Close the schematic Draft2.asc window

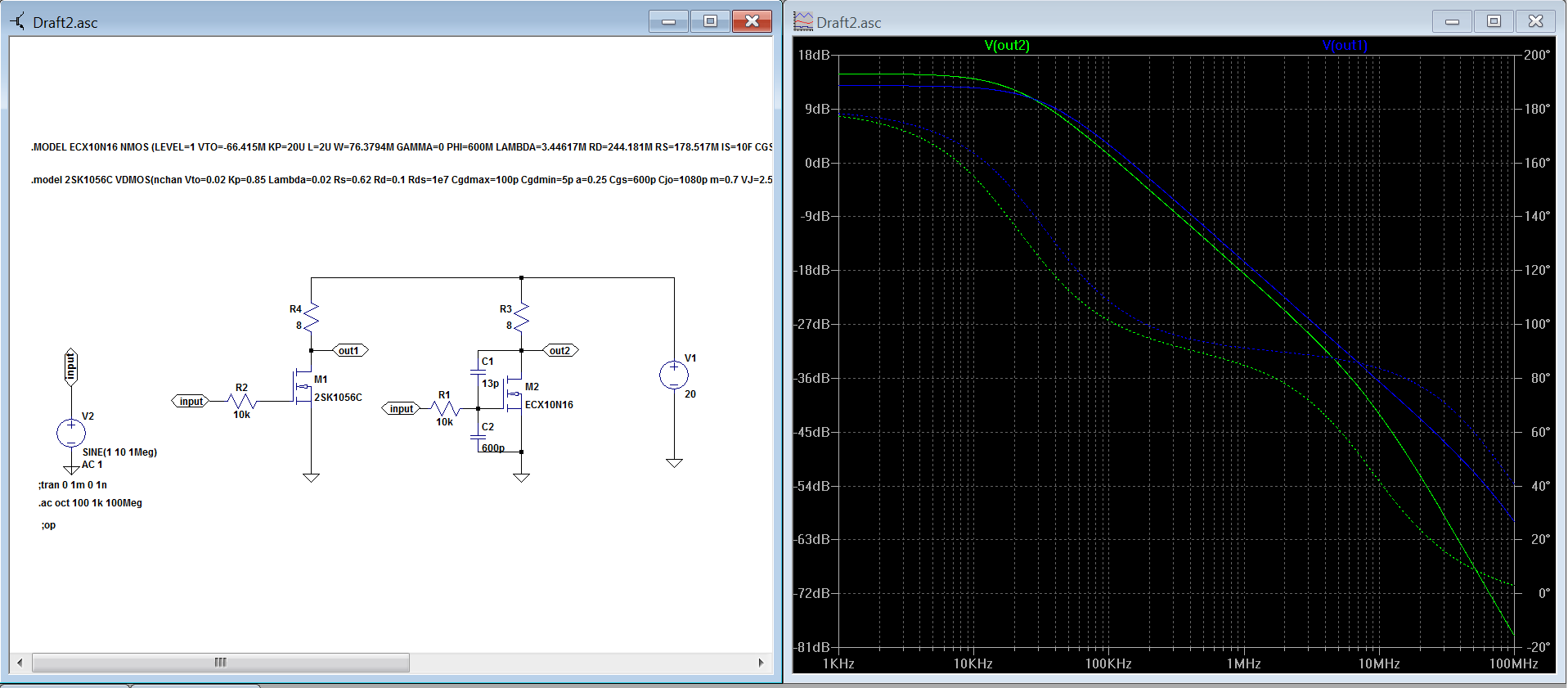pyautogui.click(x=753, y=21)
